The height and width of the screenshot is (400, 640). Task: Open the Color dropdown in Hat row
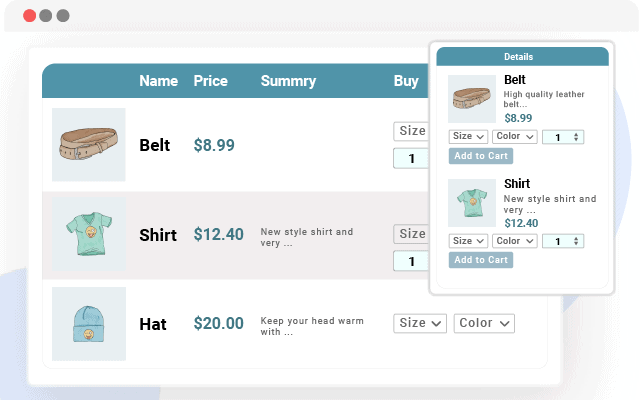[x=484, y=323]
